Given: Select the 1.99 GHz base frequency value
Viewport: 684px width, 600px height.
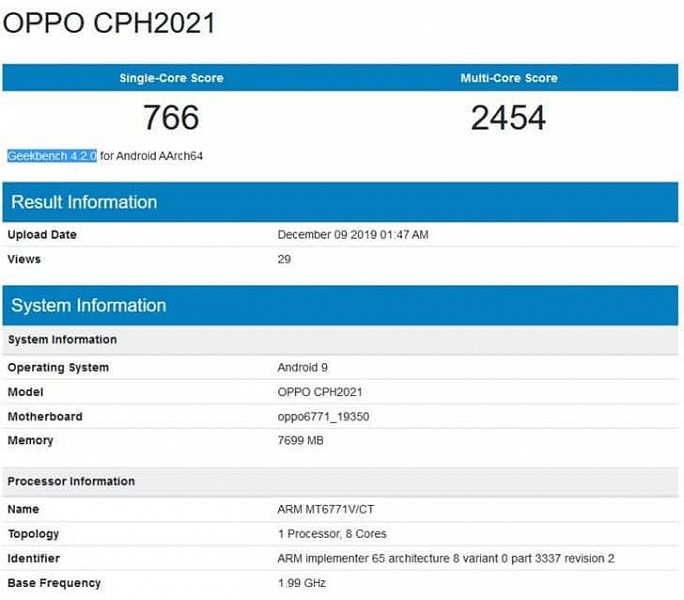Looking at the screenshot, I should (301, 583).
